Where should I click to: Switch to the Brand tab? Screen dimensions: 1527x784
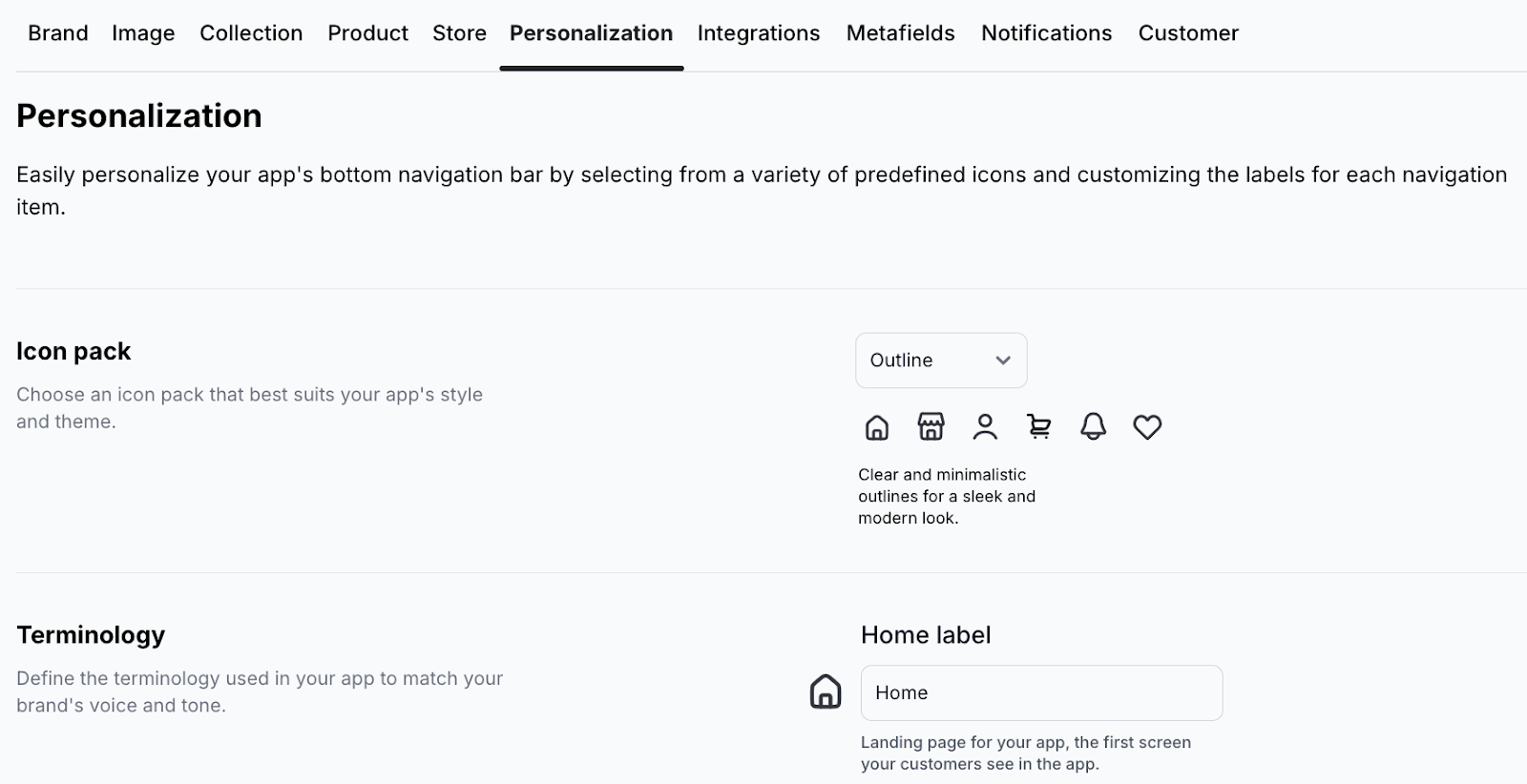point(58,33)
